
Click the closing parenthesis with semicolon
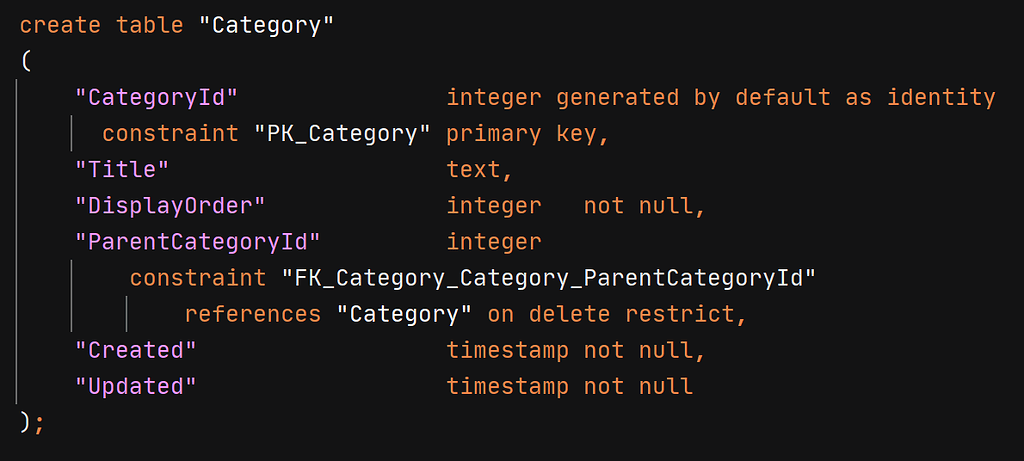point(30,422)
